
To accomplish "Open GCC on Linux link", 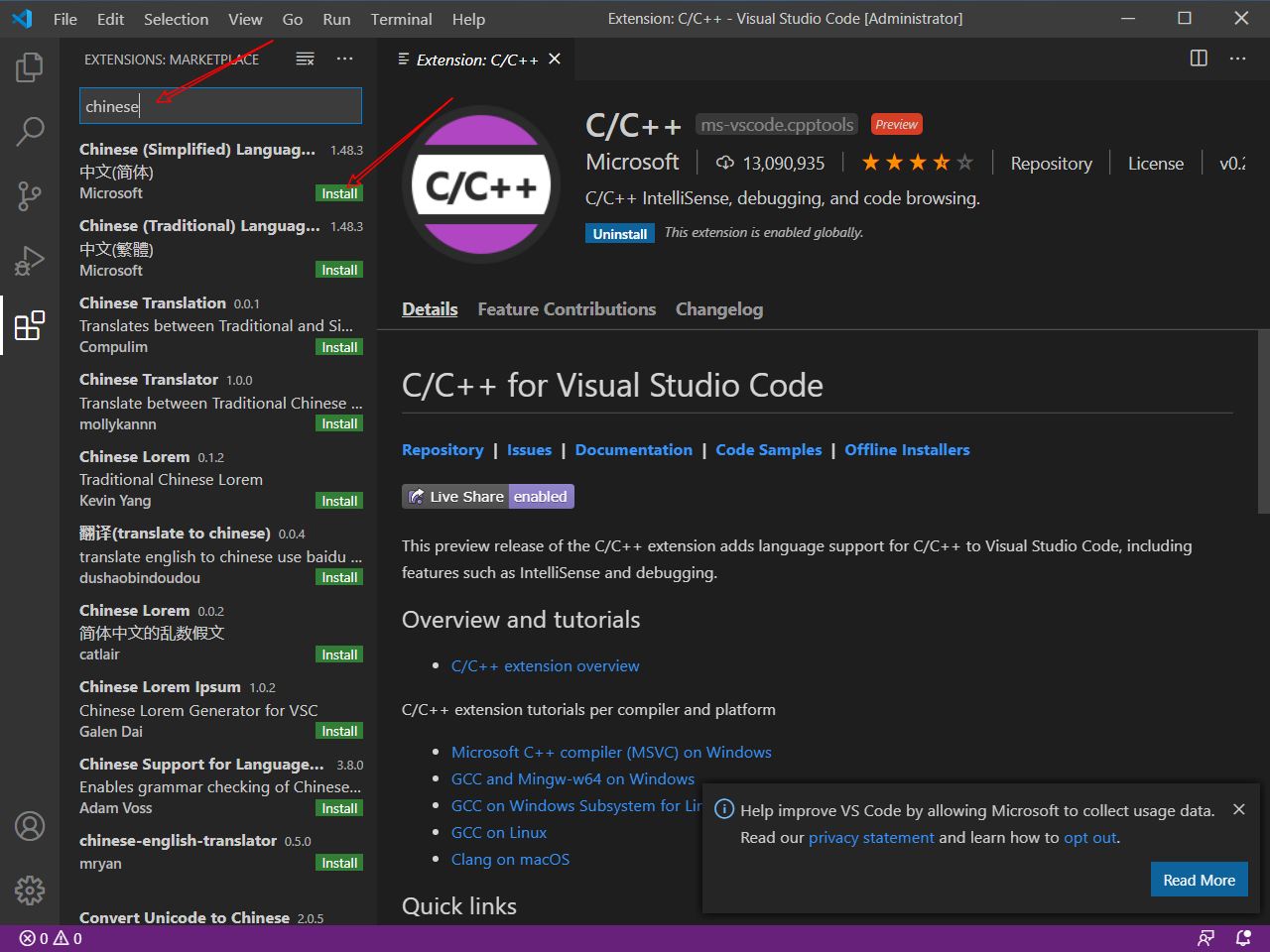I will click(499, 833).
